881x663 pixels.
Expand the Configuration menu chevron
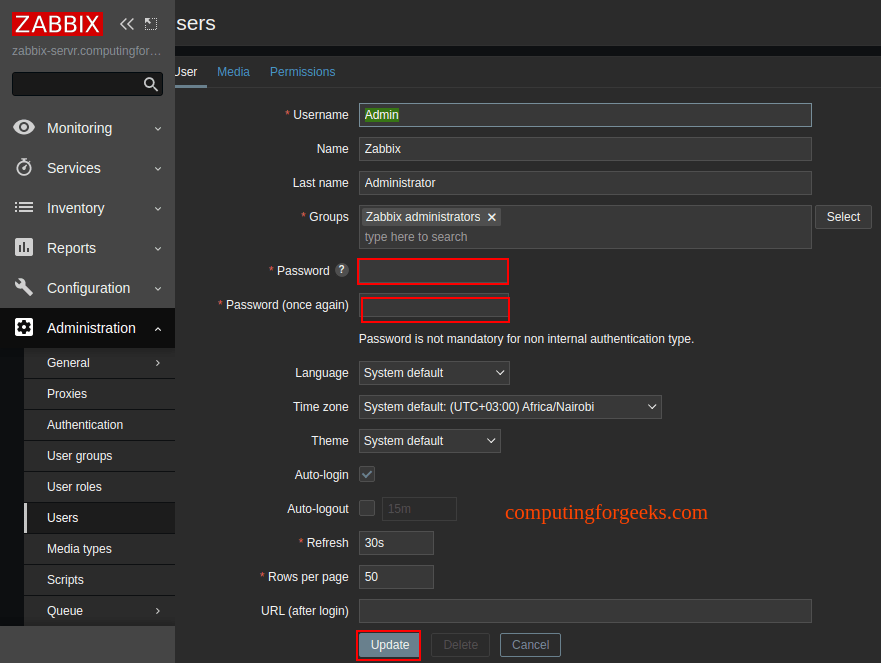click(158, 288)
